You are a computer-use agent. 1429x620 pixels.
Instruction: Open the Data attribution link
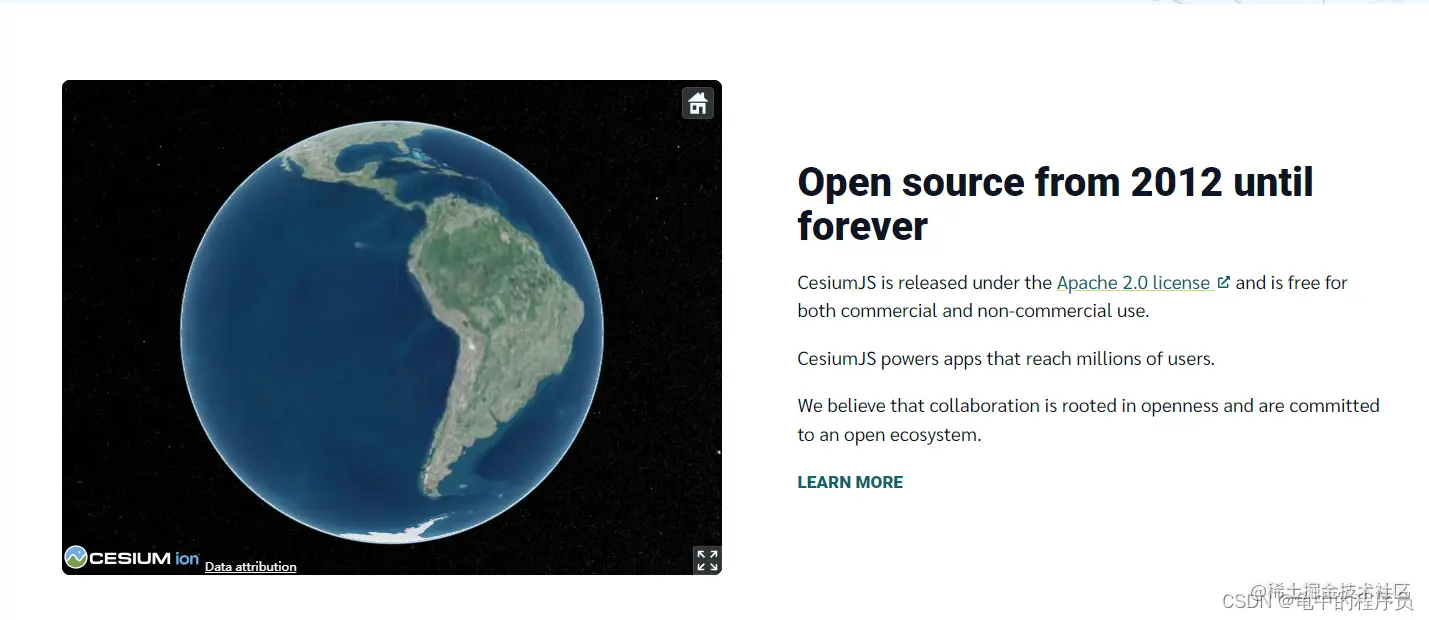click(251, 567)
